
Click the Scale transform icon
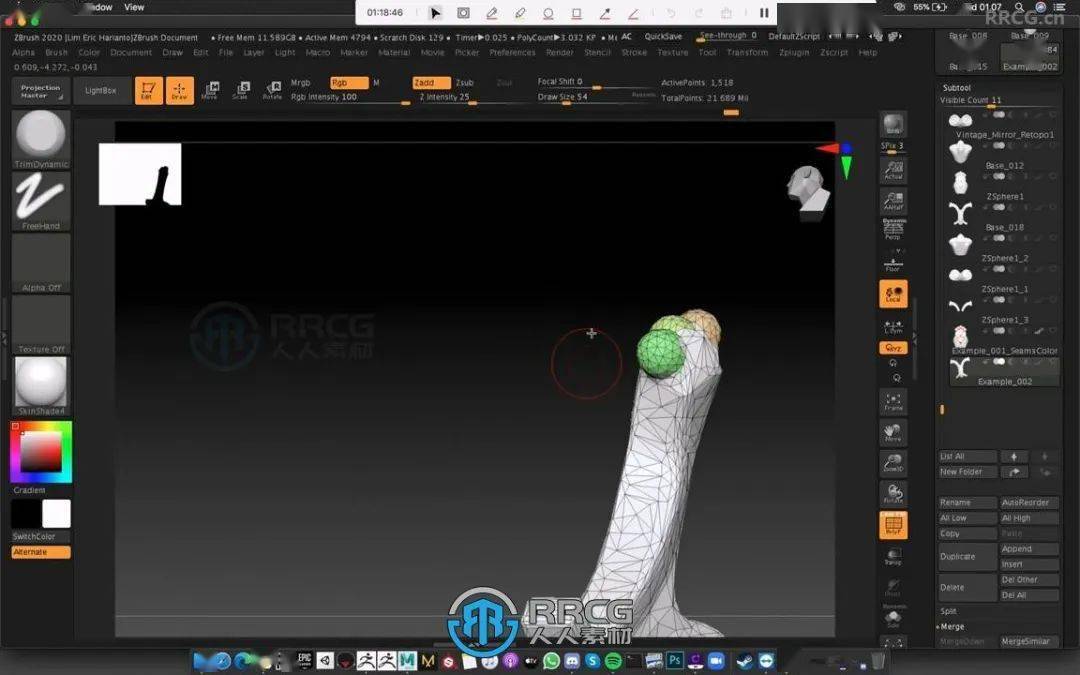pos(240,91)
